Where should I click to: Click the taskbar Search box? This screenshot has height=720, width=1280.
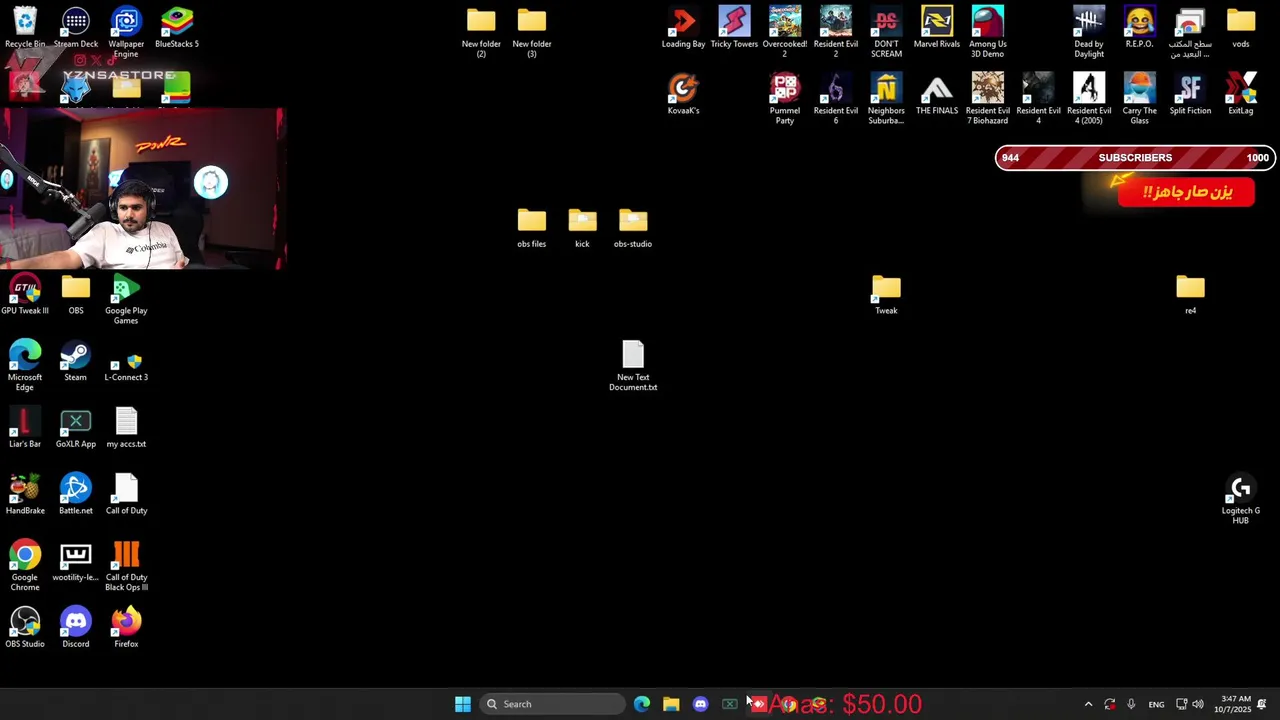551,704
